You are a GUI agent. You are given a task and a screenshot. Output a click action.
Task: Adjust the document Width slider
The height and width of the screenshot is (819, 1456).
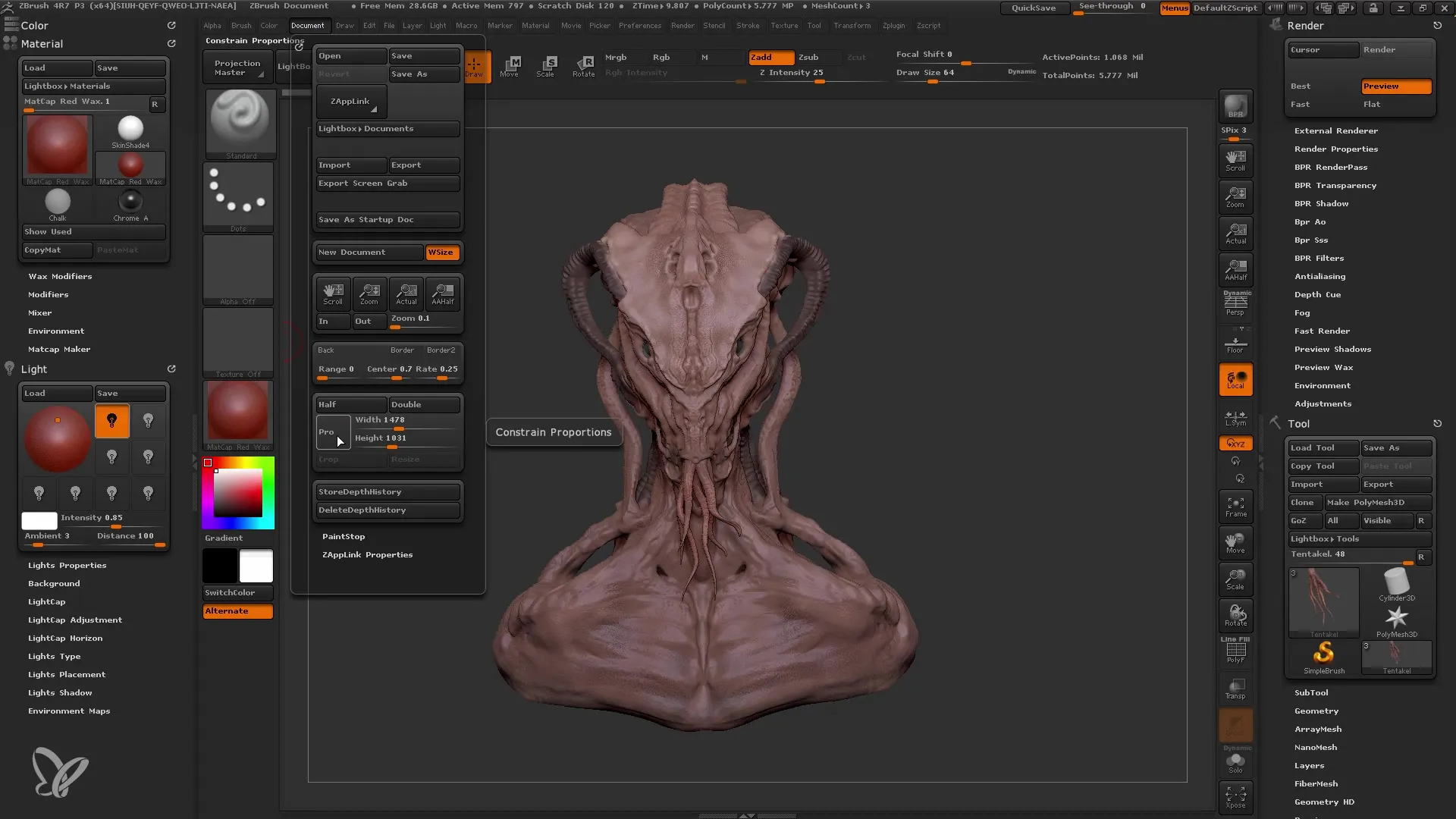coord(406,422)
